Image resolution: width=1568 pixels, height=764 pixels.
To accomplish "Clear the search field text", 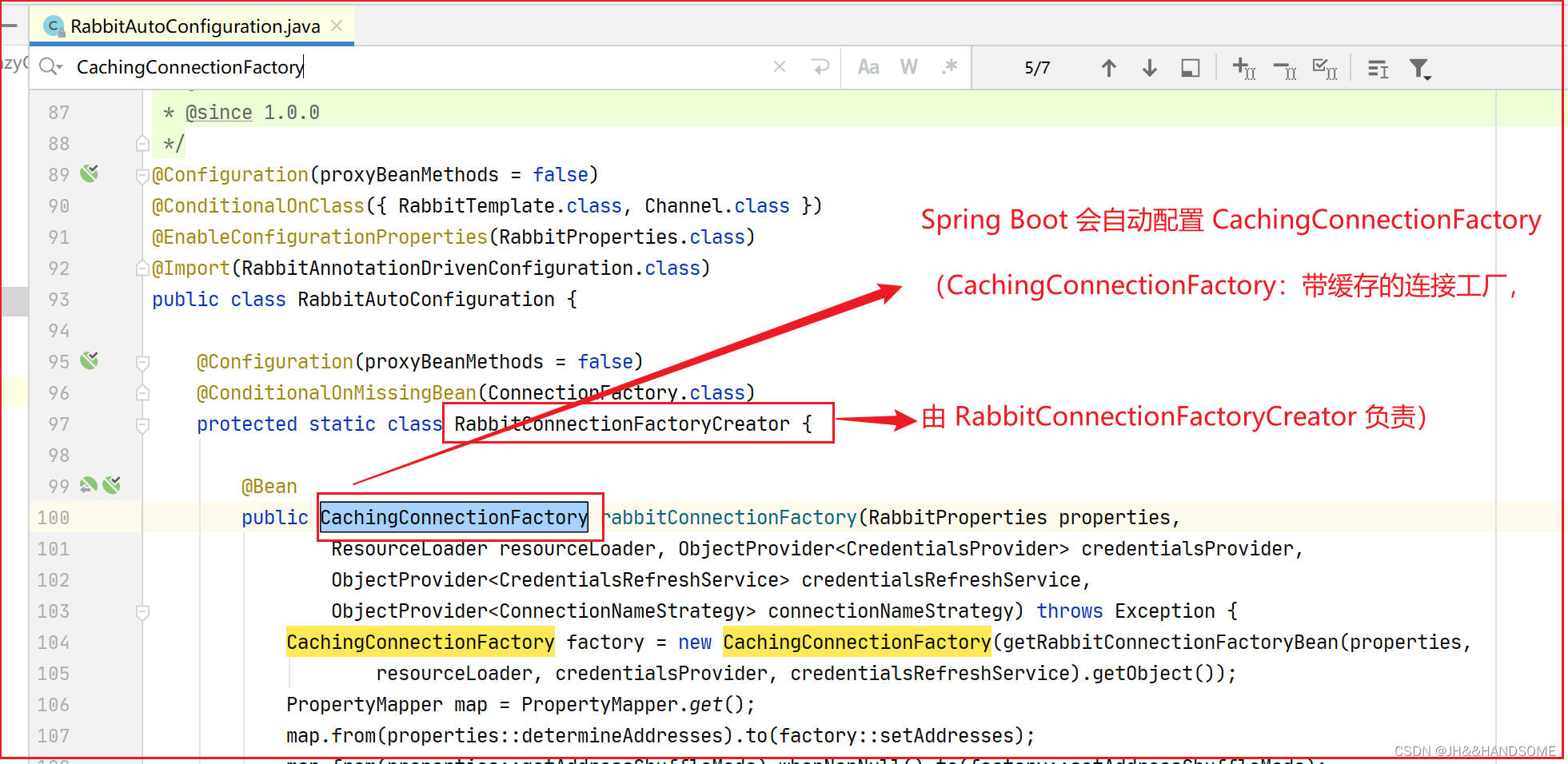I will 780,67.
